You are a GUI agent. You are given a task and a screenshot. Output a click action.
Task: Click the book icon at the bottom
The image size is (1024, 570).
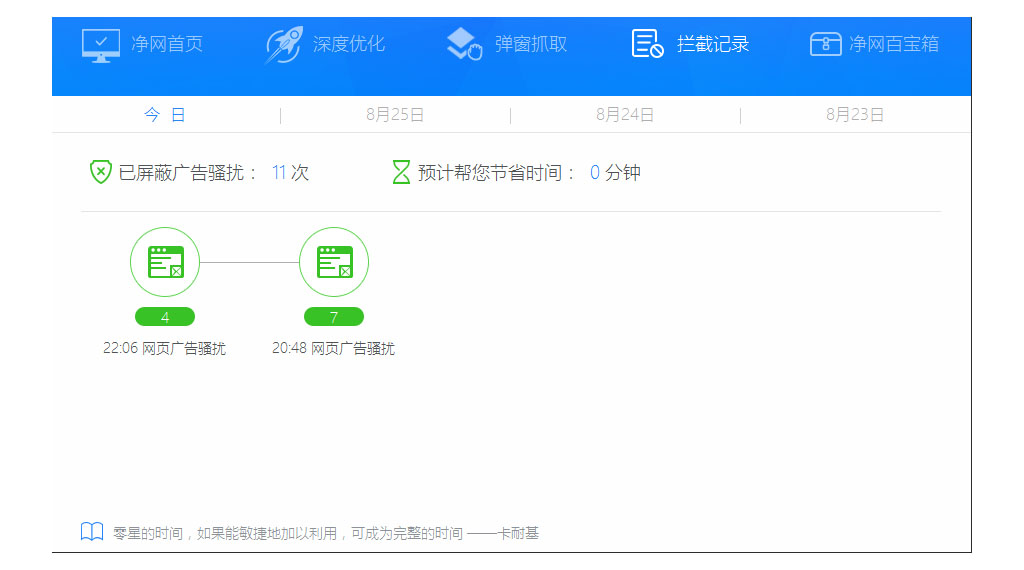click(92, 532)
